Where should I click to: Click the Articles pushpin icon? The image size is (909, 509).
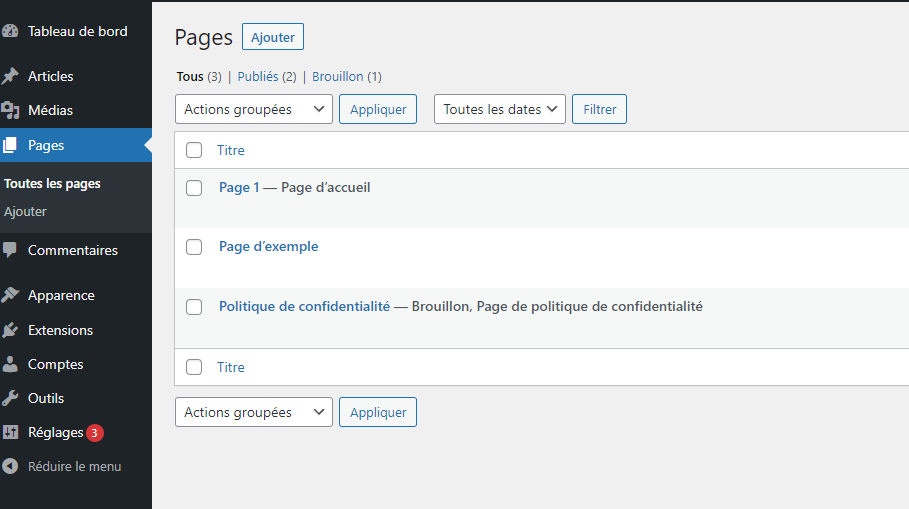(x=11, y=76)
